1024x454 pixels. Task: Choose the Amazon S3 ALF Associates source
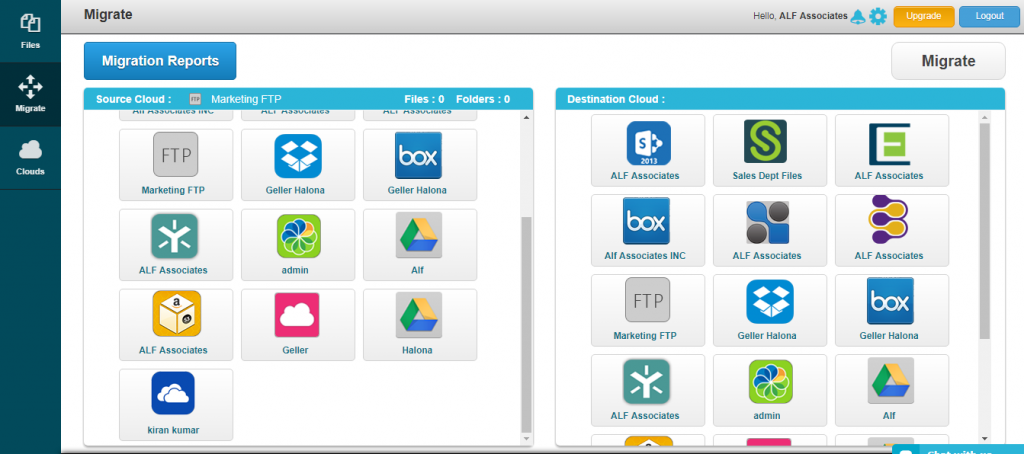(176, 325)
